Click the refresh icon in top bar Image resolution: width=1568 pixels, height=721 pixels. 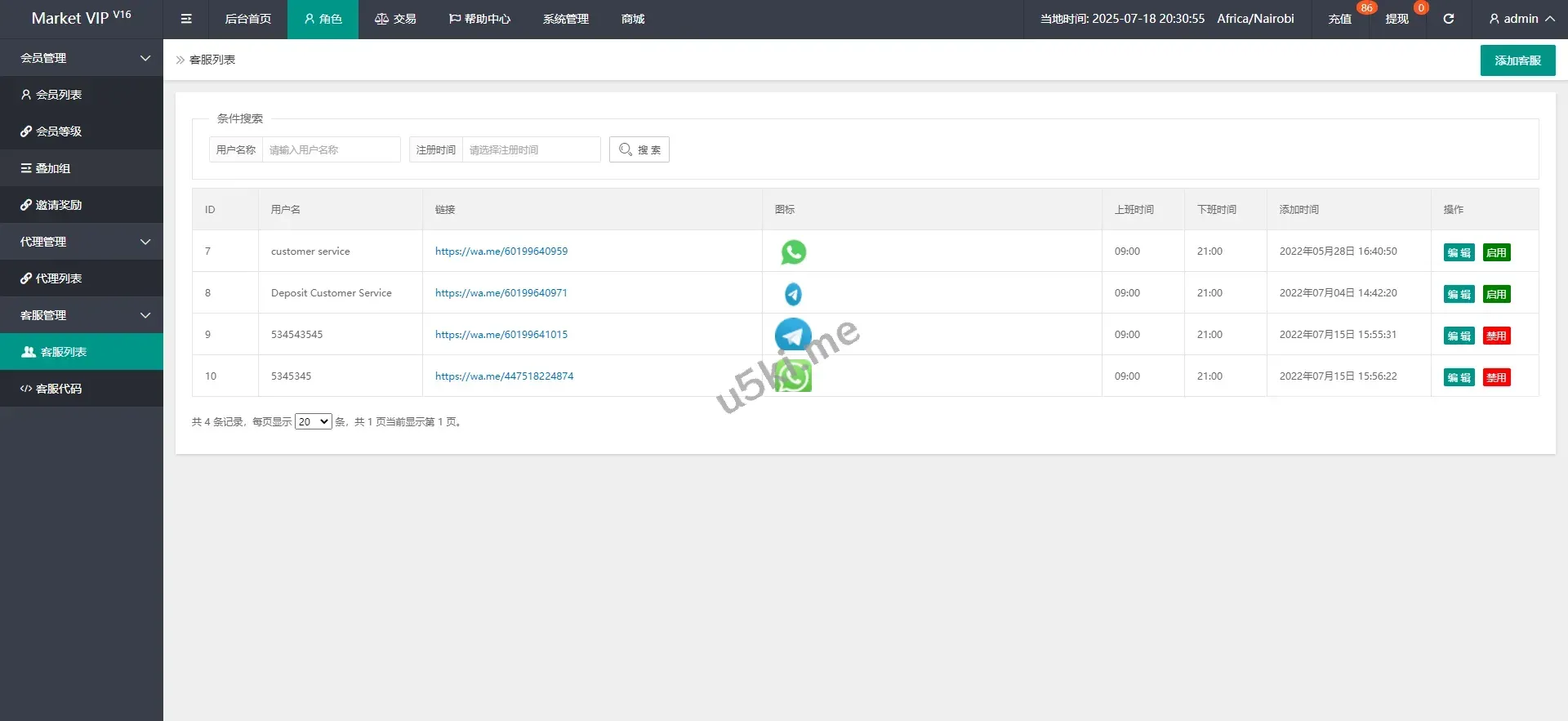tap(1448, 19)
